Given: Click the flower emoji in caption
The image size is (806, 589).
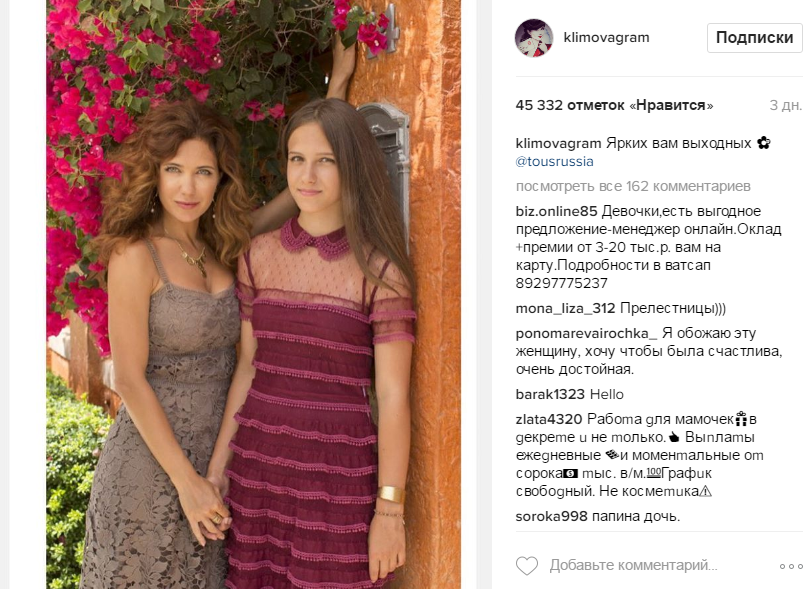Looking at the screenshot, I should [x=764, y=142].
